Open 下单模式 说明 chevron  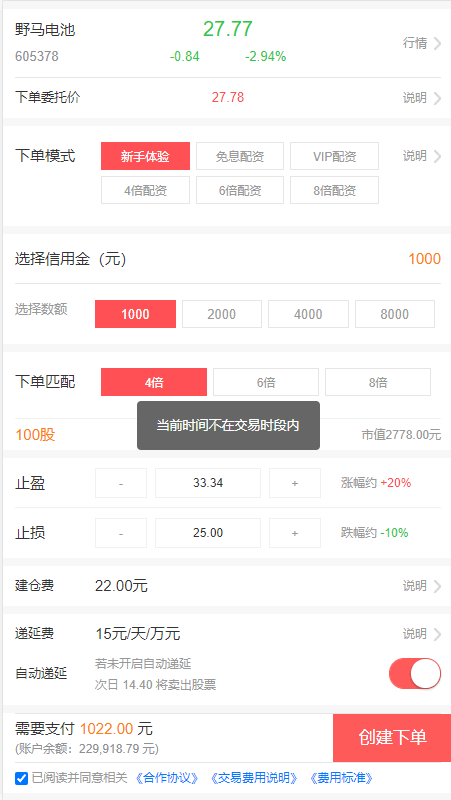pos(437,156)
